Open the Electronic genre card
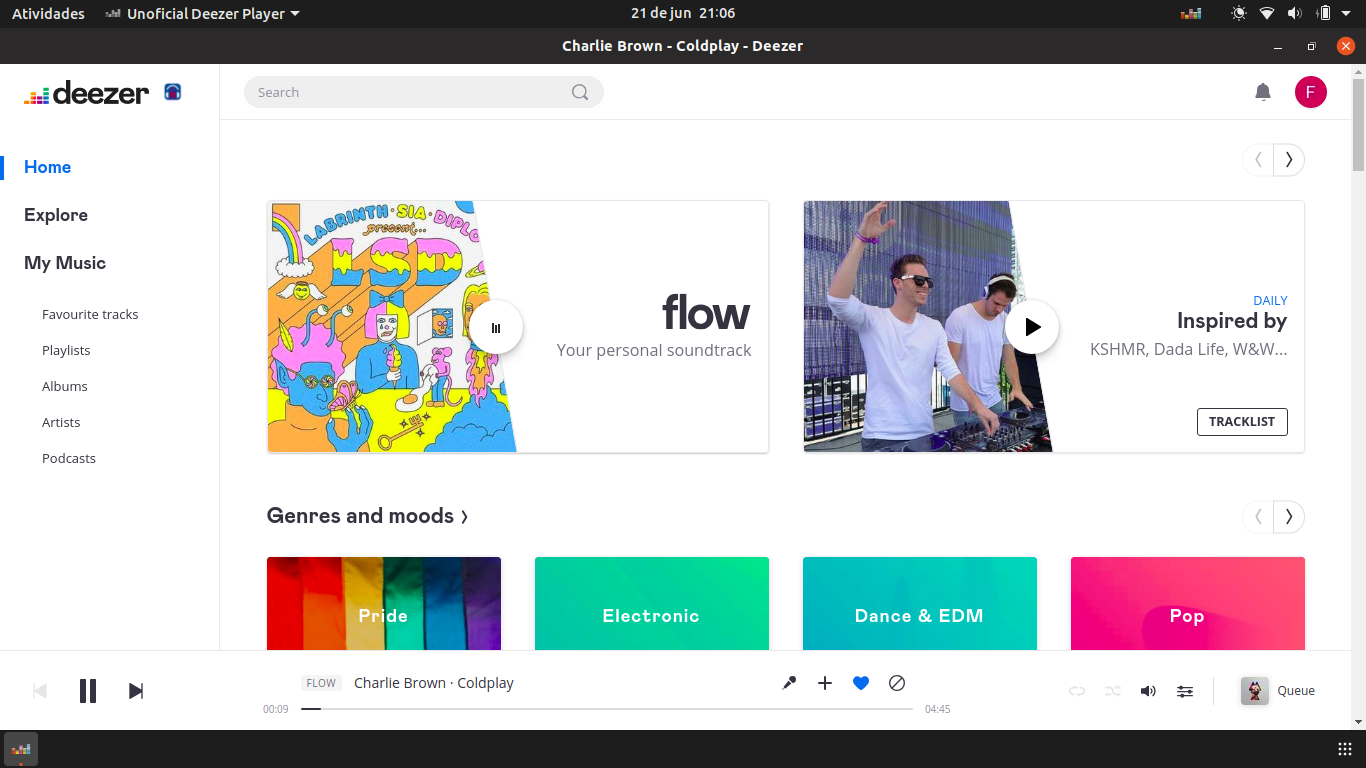The image size is (1366, 768). pyautogui.click(x=652, y=604)
